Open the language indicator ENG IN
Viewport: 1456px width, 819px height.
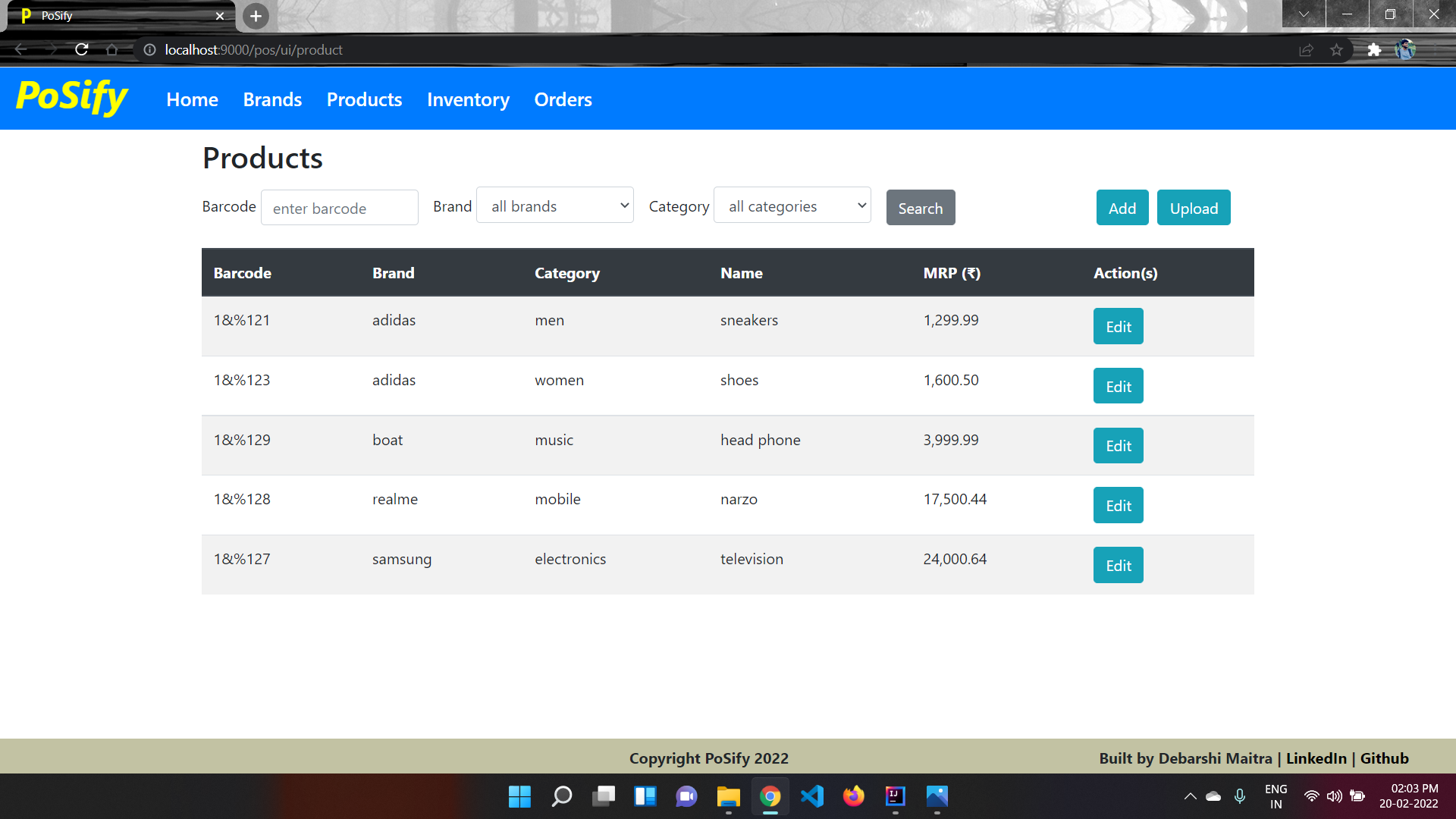[x=1276, y=795]
